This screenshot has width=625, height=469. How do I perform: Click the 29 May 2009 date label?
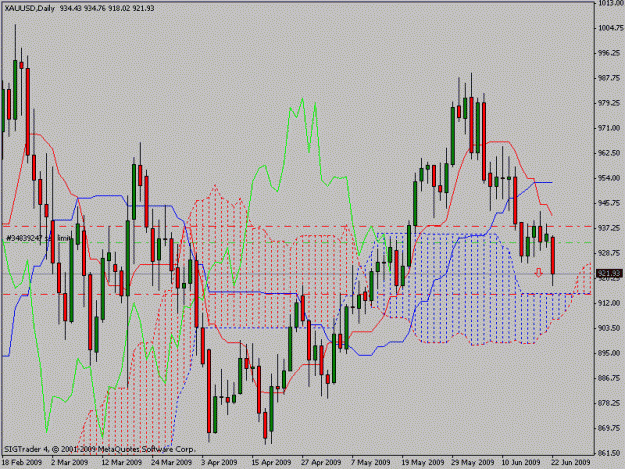tap(473, 462)
